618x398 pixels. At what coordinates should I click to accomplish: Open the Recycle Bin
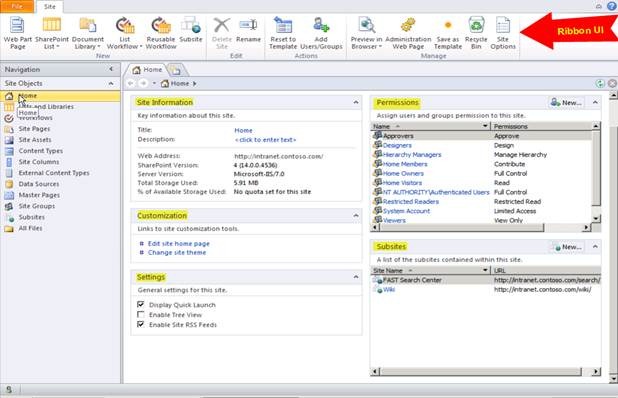476,33
